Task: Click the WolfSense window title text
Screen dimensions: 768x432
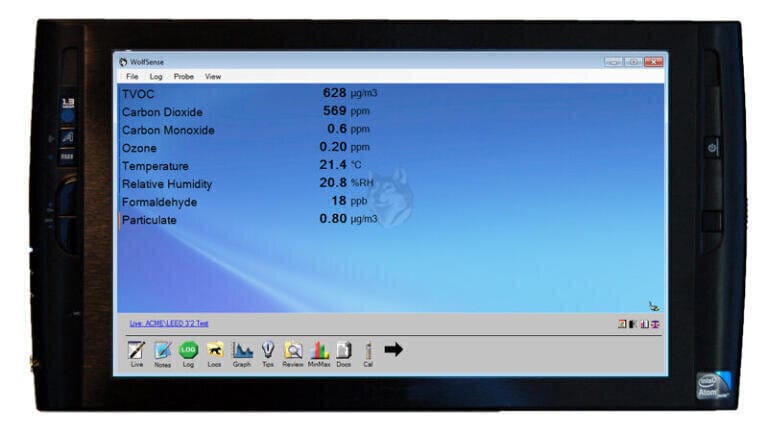Action: pos(147,62)
